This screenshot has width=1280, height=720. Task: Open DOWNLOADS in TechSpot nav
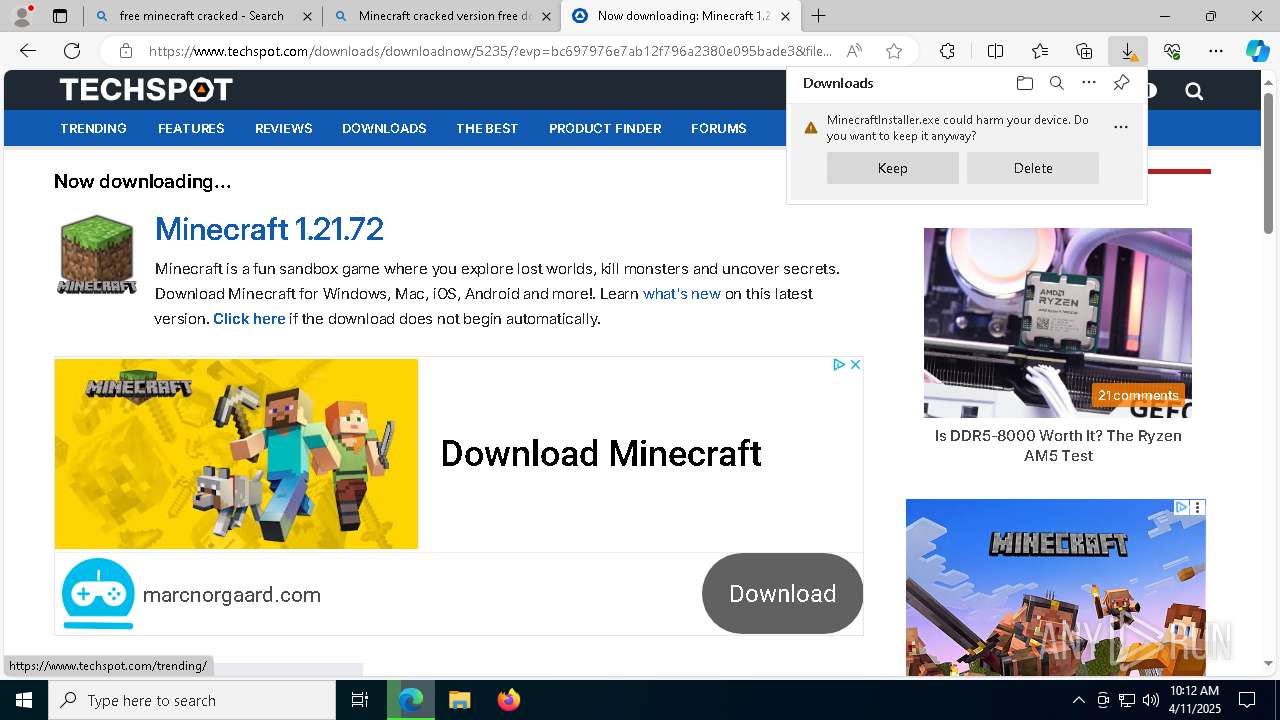[x=384, y=128]
